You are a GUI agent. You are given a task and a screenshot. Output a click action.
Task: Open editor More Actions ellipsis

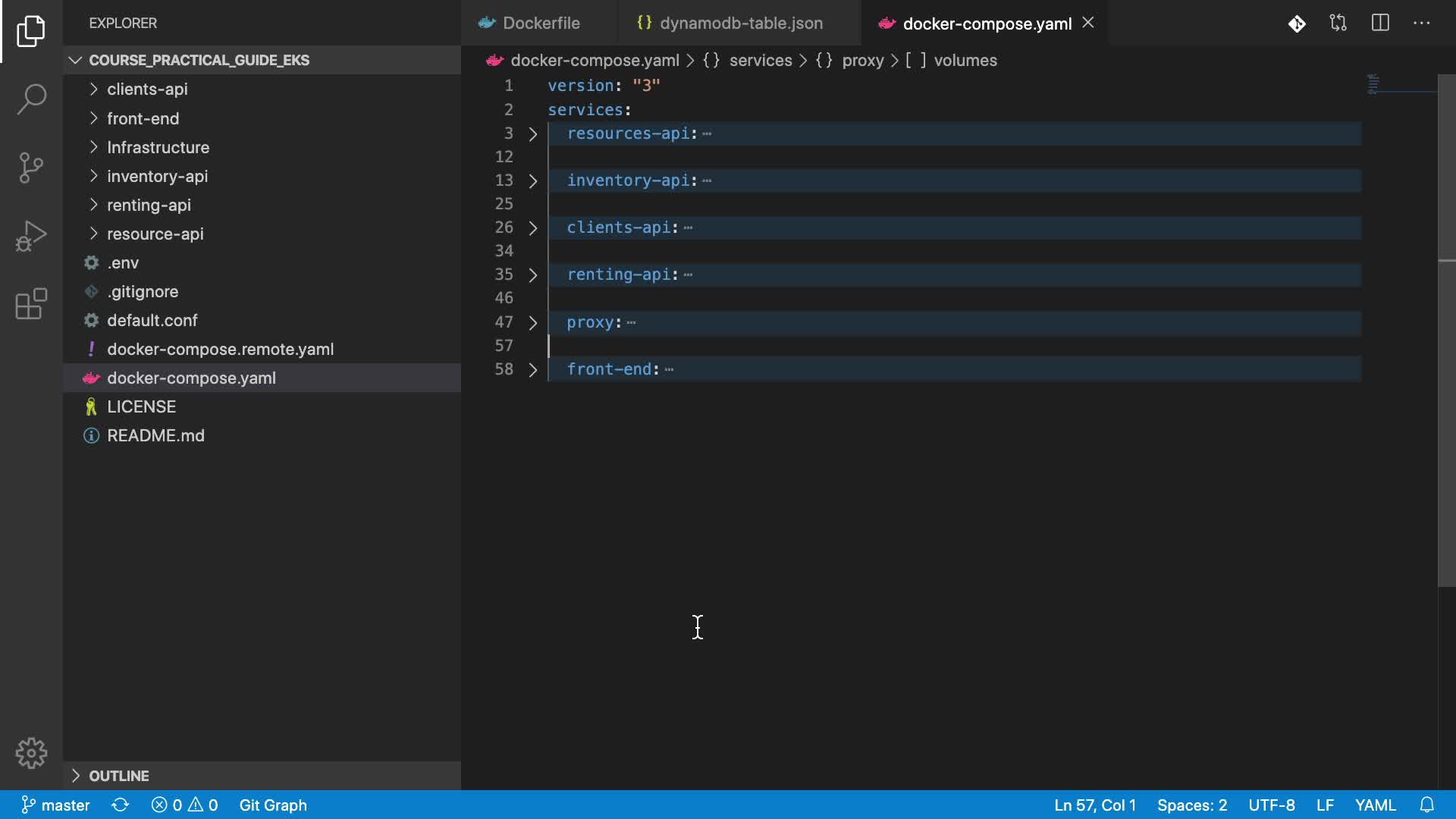pyautogui.click(x=1422, y=24)
